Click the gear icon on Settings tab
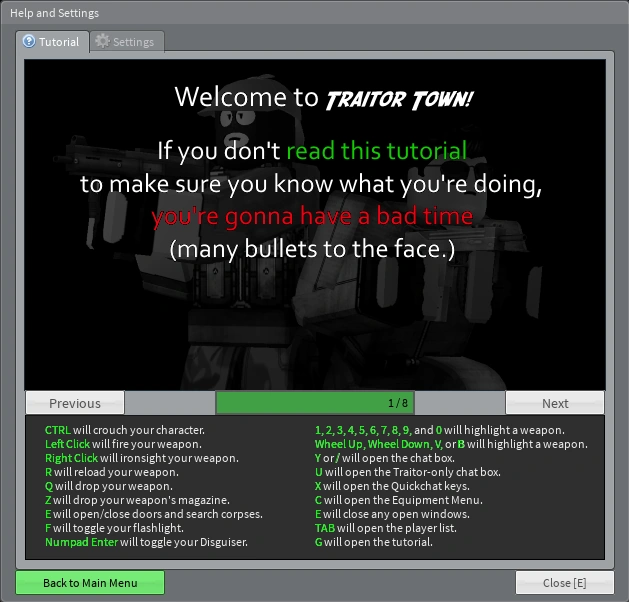 102,41
